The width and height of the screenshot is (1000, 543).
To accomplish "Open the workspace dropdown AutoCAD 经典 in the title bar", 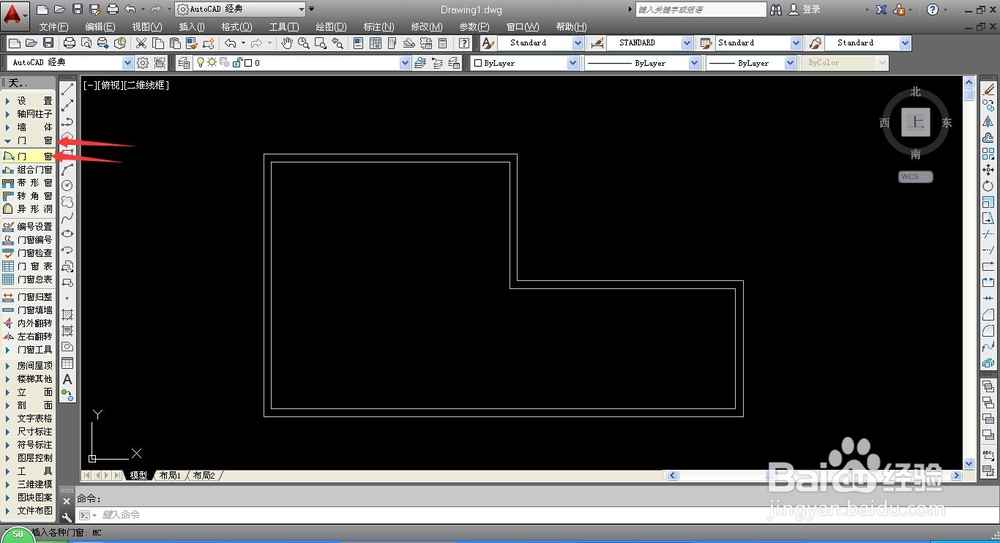I will [239, 9].
